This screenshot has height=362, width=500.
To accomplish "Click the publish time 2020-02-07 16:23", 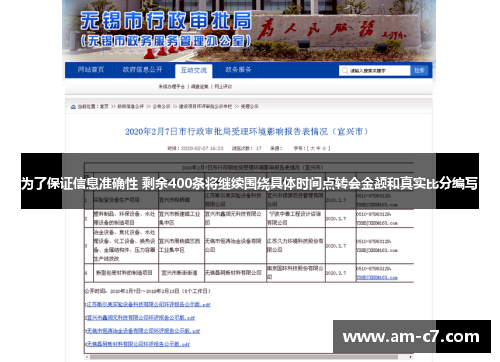I will [x=202, y=148].
